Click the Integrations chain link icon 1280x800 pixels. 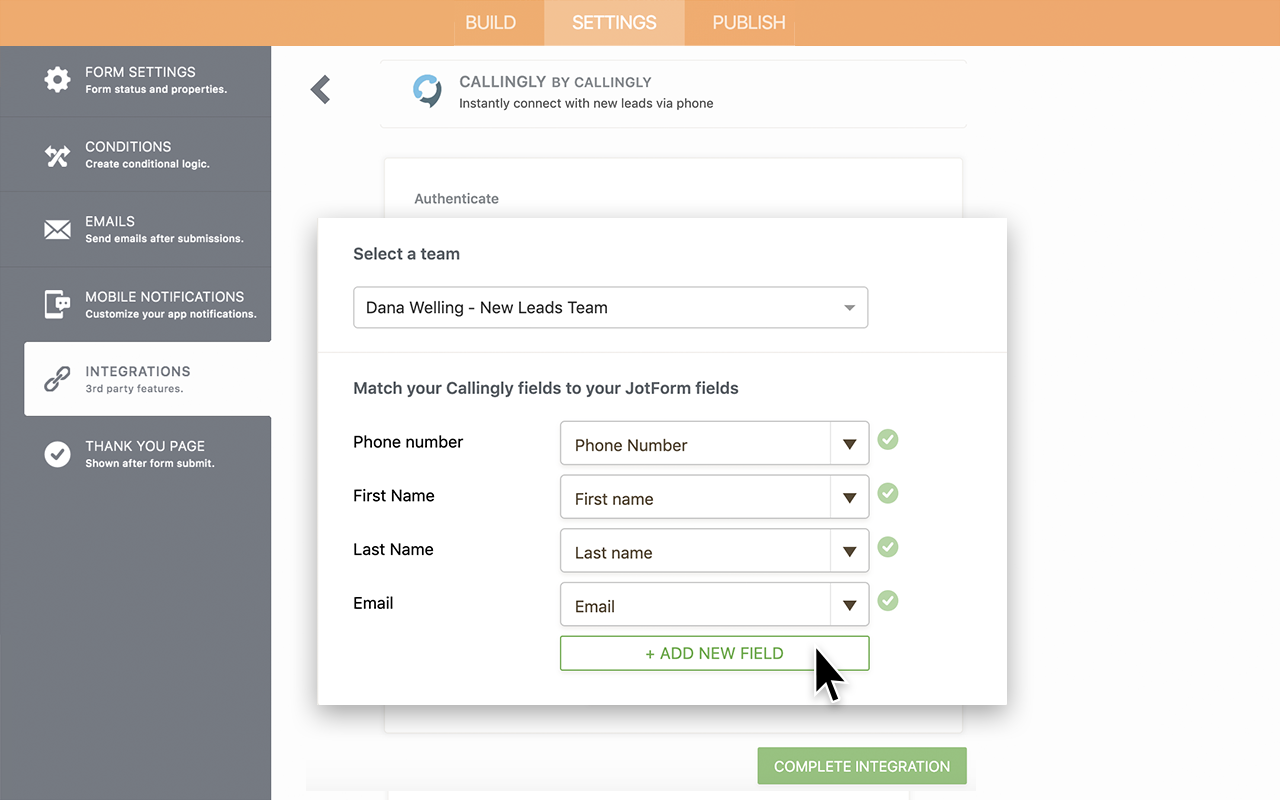(x=58, y=379)
